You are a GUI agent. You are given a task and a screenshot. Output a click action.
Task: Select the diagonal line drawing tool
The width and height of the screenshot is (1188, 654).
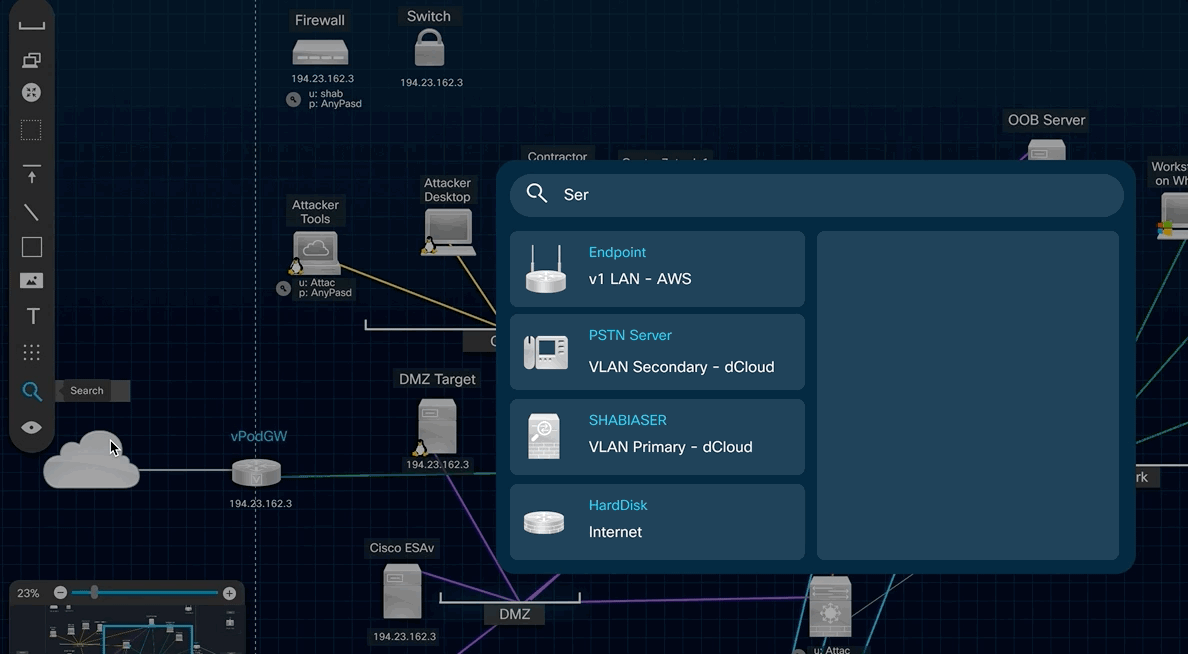pos(31,212)
